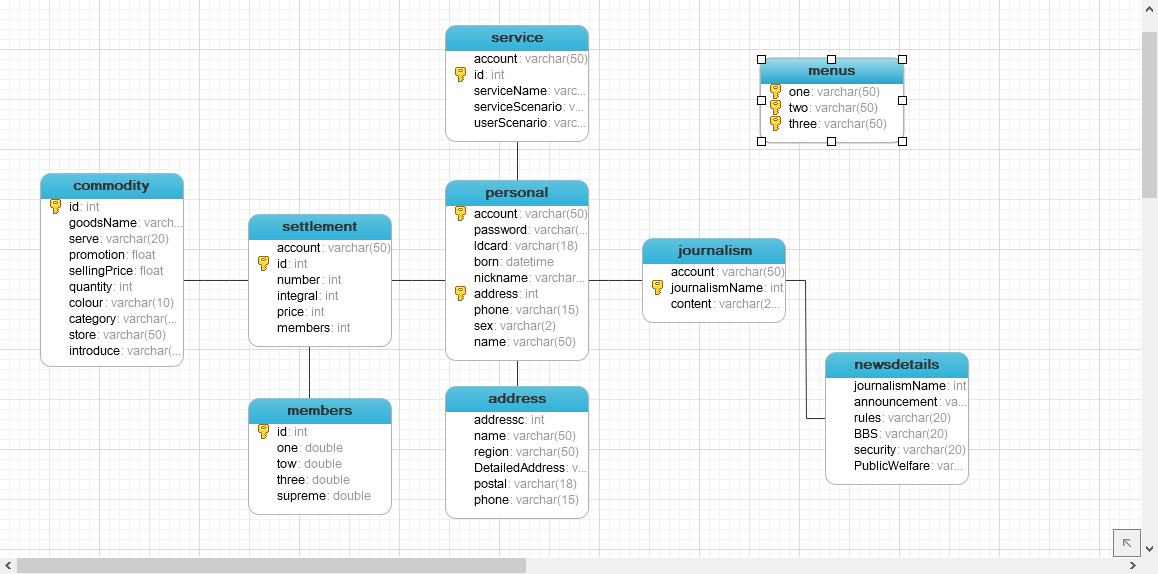Click the top-right resize handle of menus

902,59
